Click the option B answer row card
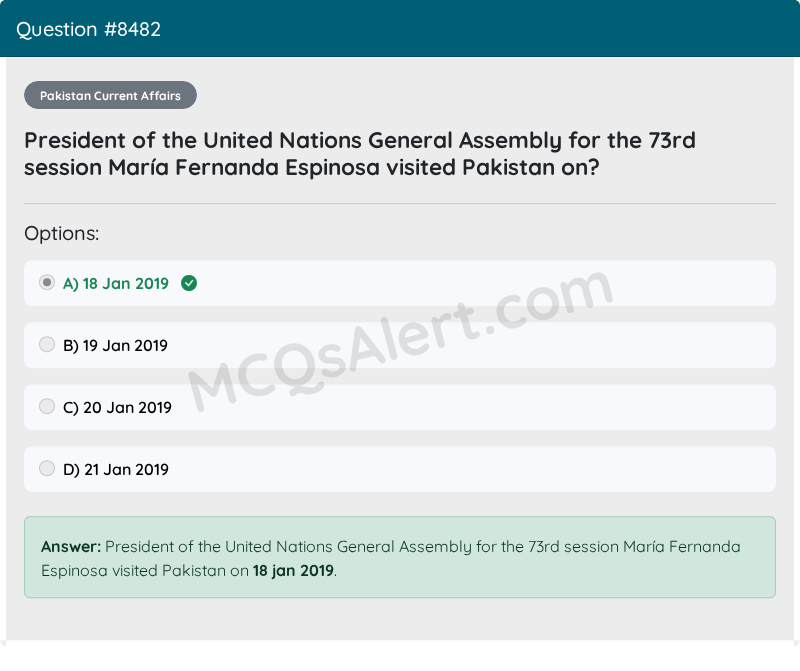 (x=400, y=345)
